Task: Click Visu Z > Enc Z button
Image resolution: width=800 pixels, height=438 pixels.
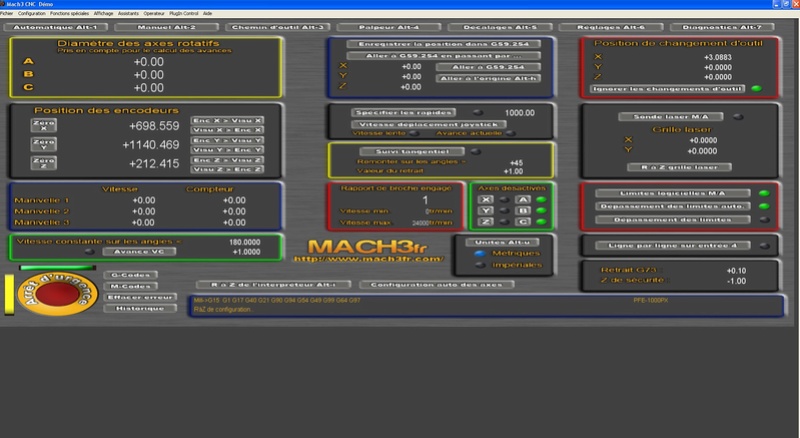Action: click(227, 169)
